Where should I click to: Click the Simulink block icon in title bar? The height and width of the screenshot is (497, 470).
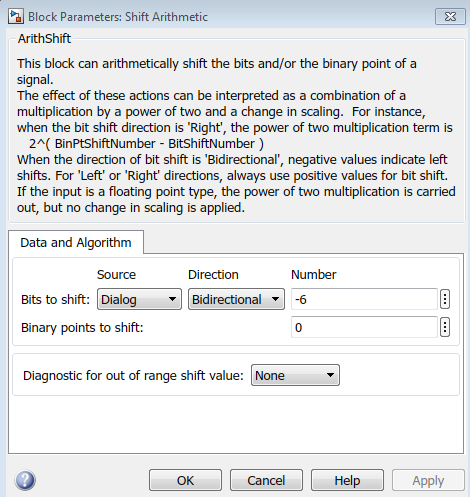[x=16, y=16]
